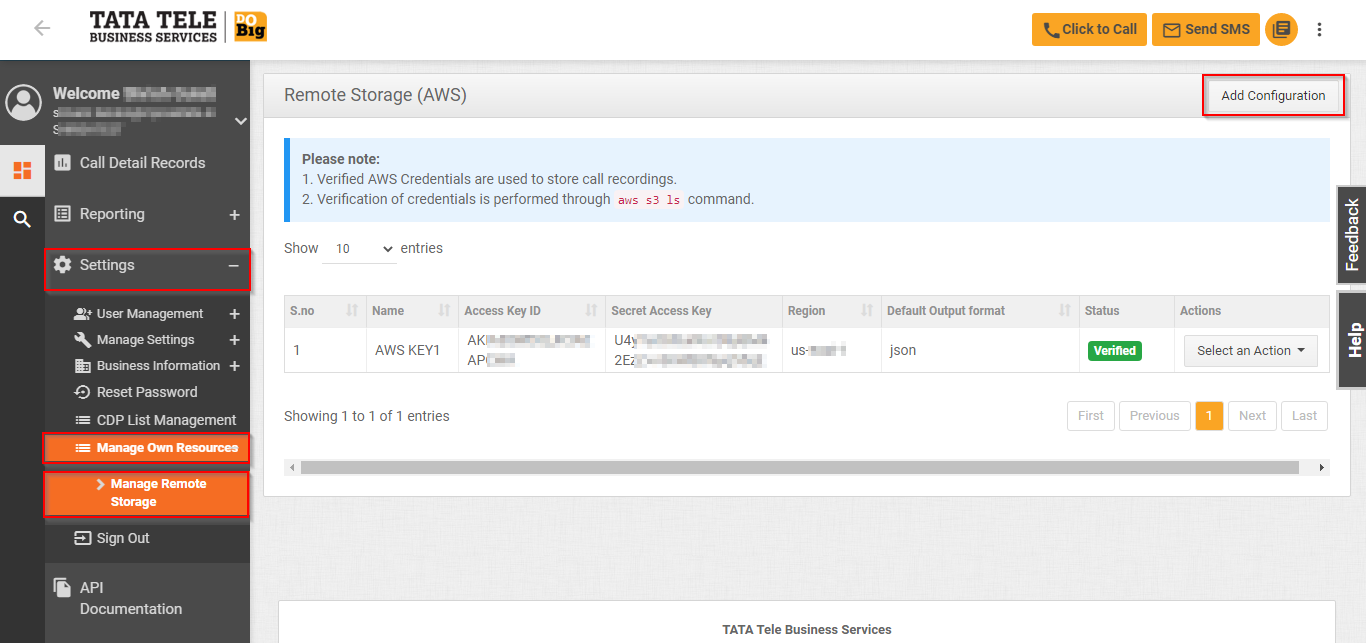The height and width of the screenshot is (643, 1366).
Task: Sort by S.no column arrows
Action: (x=351, y=311)
